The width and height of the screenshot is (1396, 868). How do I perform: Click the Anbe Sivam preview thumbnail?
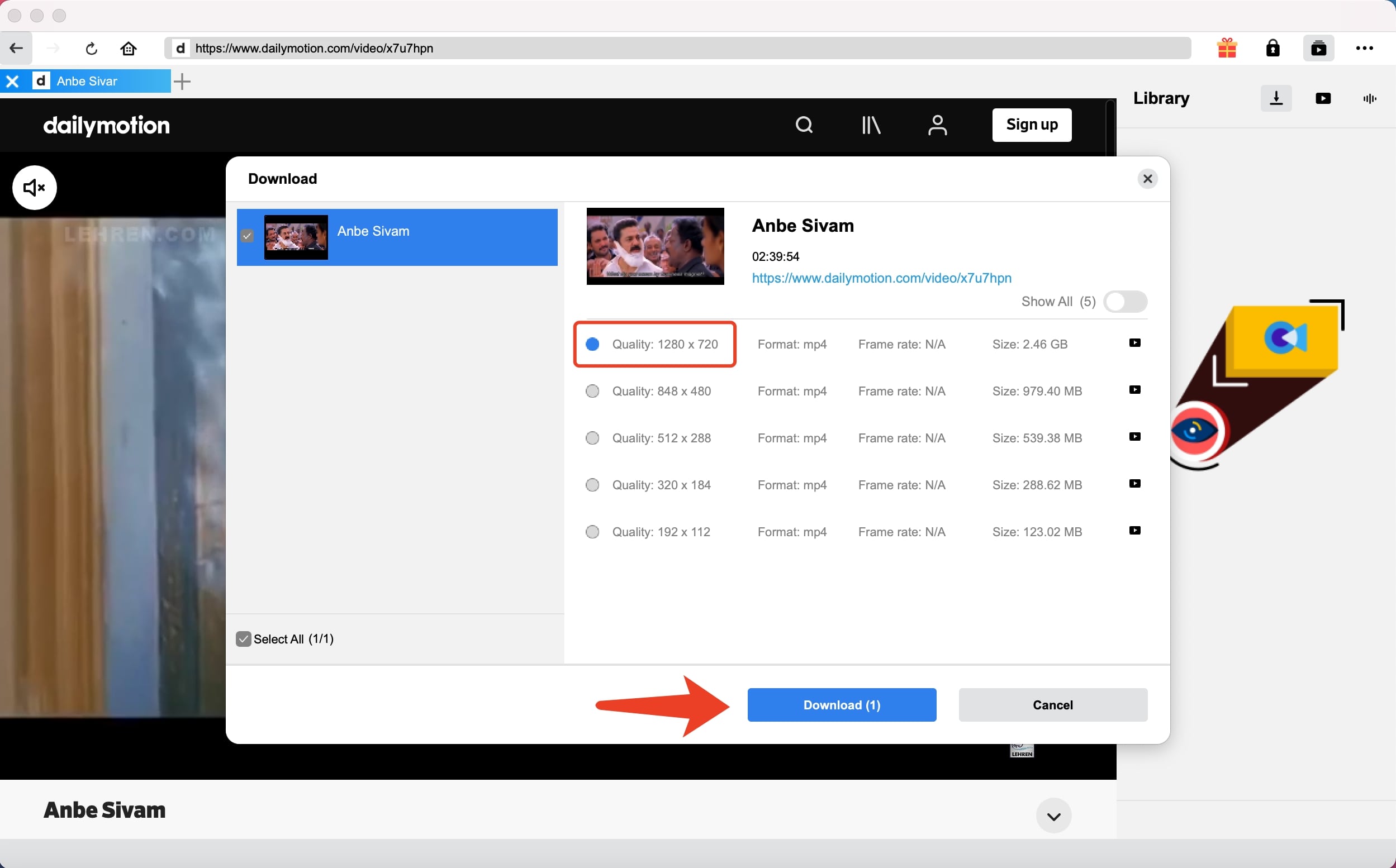654,246
